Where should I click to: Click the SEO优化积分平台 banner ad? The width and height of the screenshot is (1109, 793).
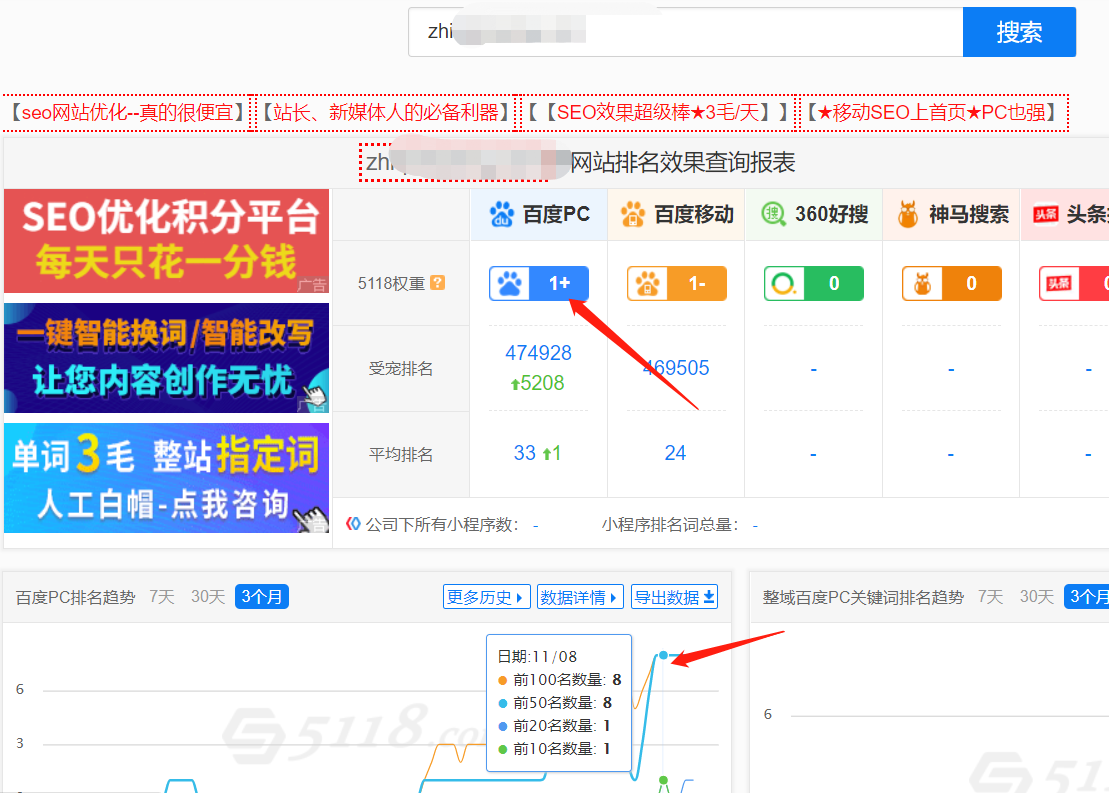click(166, 241)
